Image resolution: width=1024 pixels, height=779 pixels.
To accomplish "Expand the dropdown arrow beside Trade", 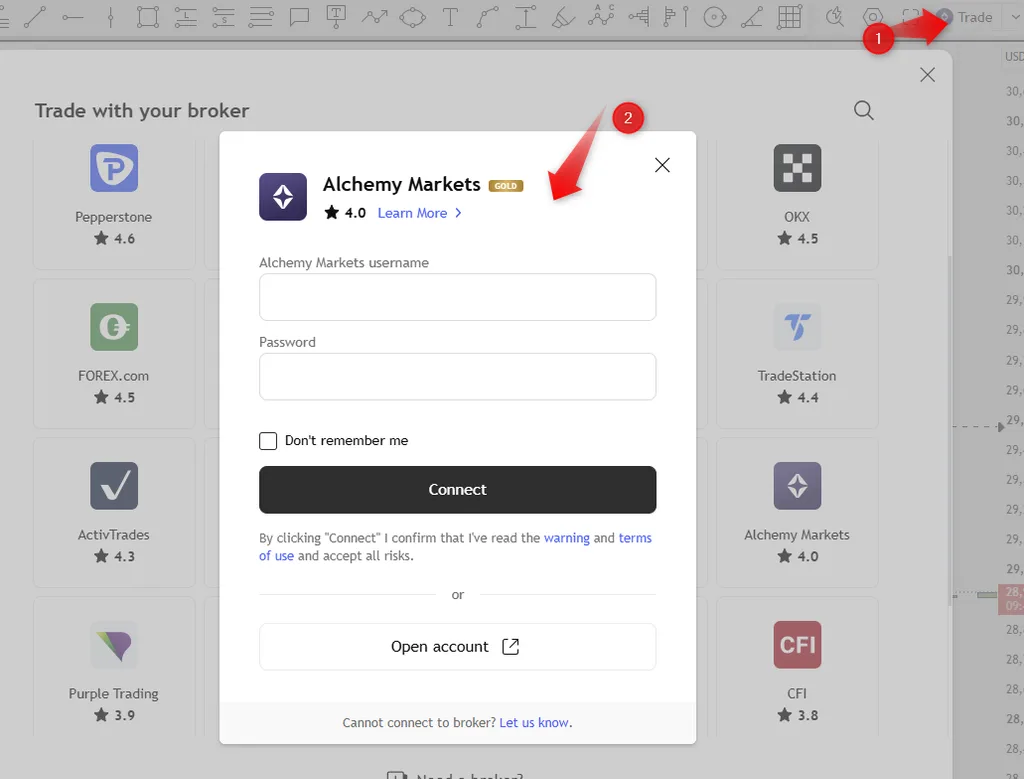I will point(1014,17).
